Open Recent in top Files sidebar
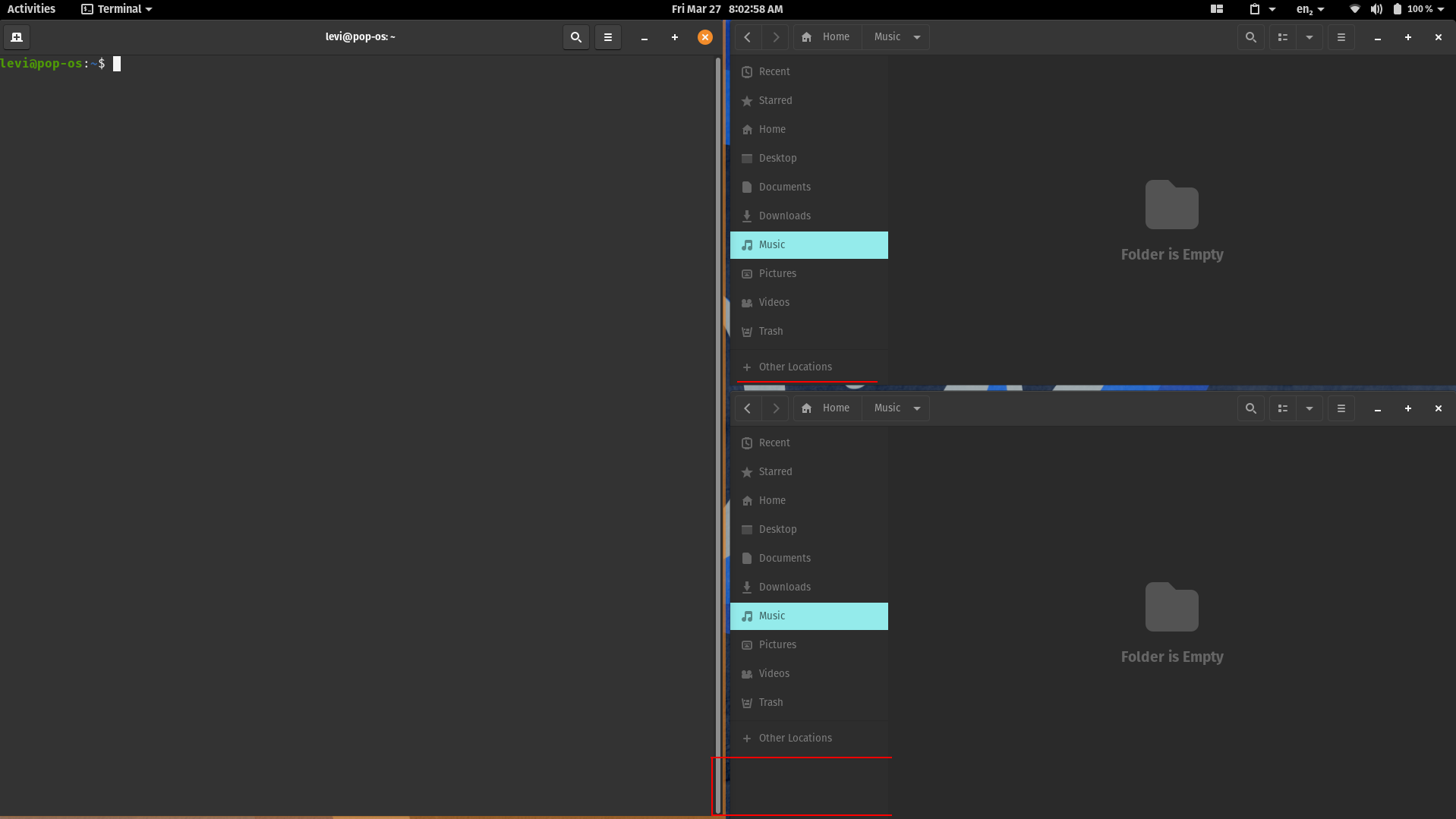 pos(809,72)
